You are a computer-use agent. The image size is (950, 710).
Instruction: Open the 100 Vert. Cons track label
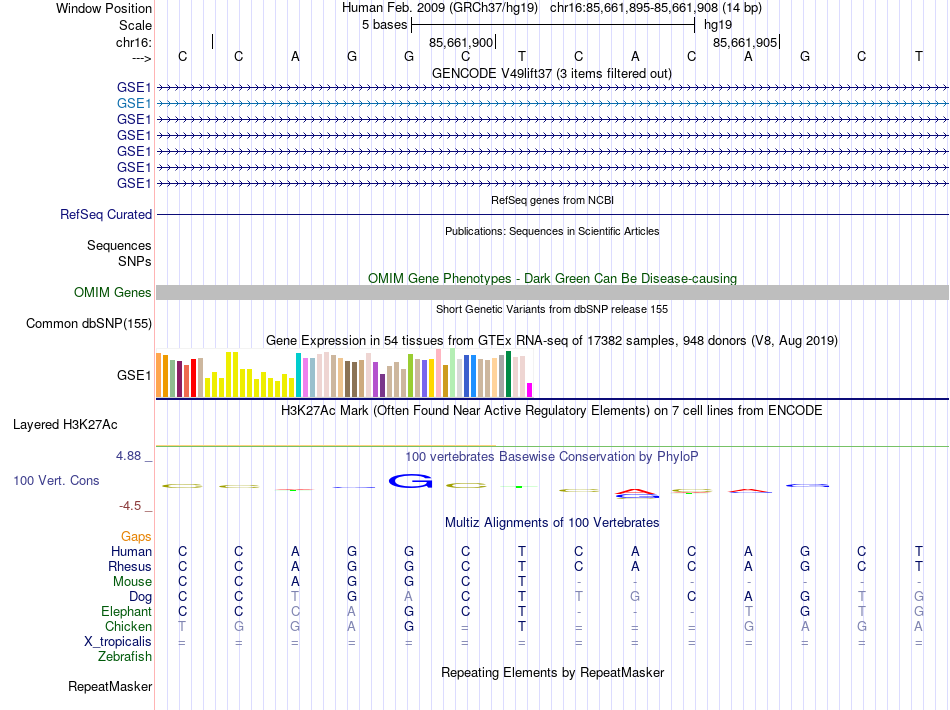(56, 481)
